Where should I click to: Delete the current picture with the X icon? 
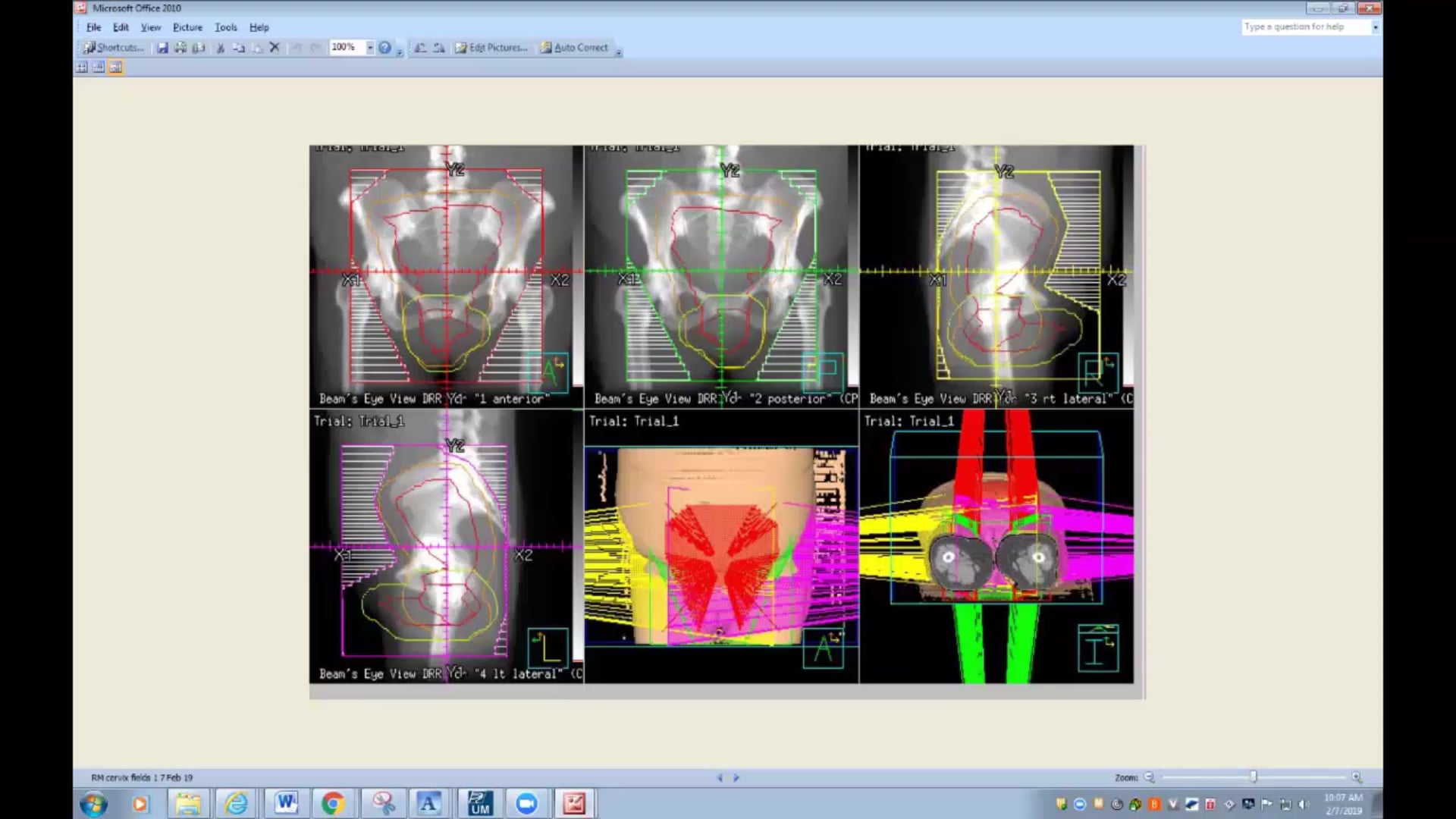[x=275, y=47]
